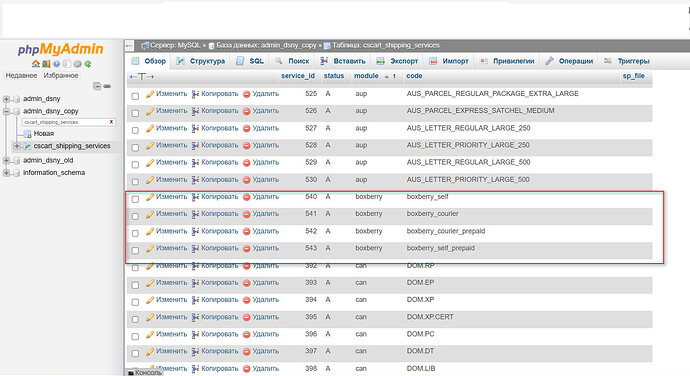Open the phpMyAdmin home icon
Image resolution: width=690 pixels, height=376 pixels.
coord(36,64)
